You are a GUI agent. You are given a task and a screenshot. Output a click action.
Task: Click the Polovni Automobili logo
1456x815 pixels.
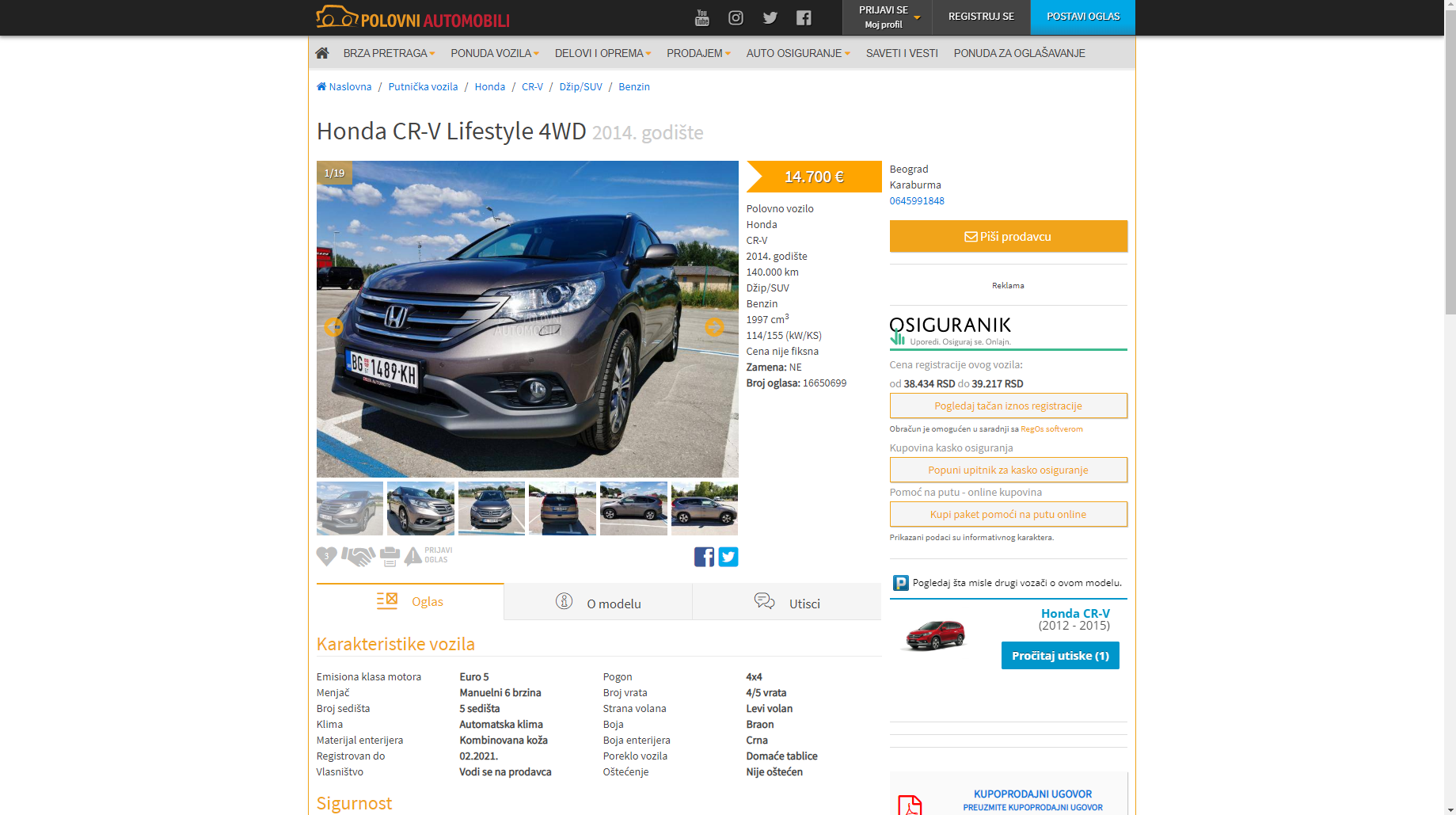pos(412,17)
